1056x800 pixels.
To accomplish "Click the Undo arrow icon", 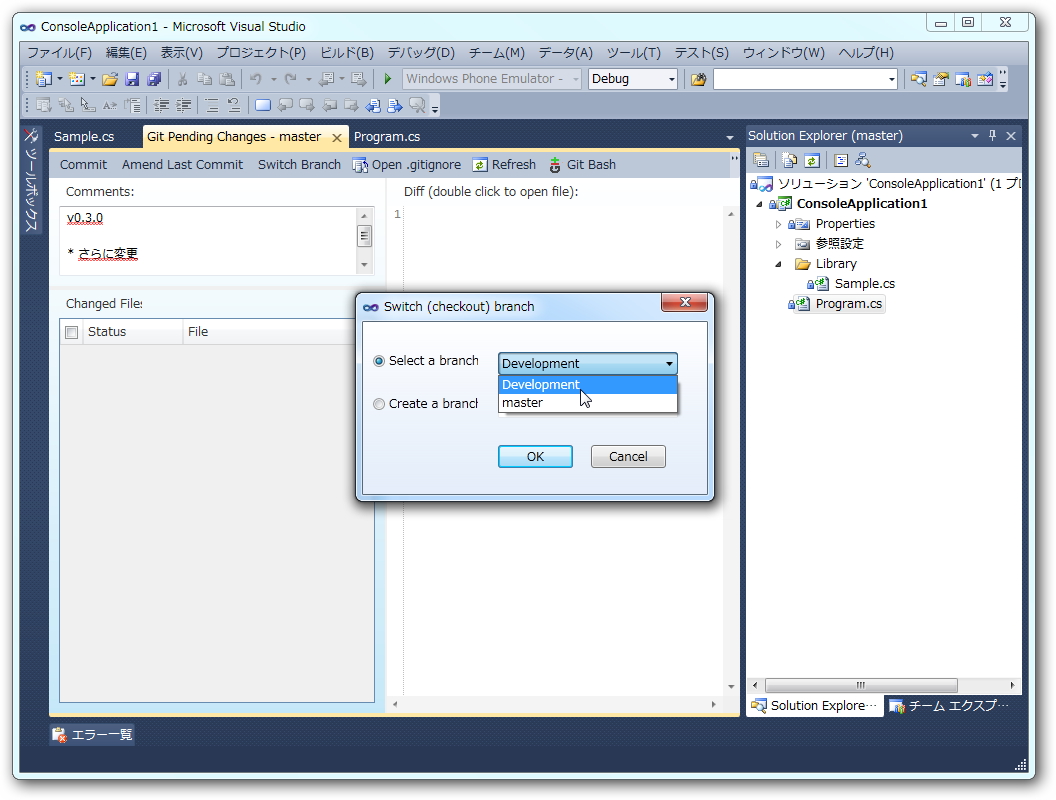I will point(256,79).
